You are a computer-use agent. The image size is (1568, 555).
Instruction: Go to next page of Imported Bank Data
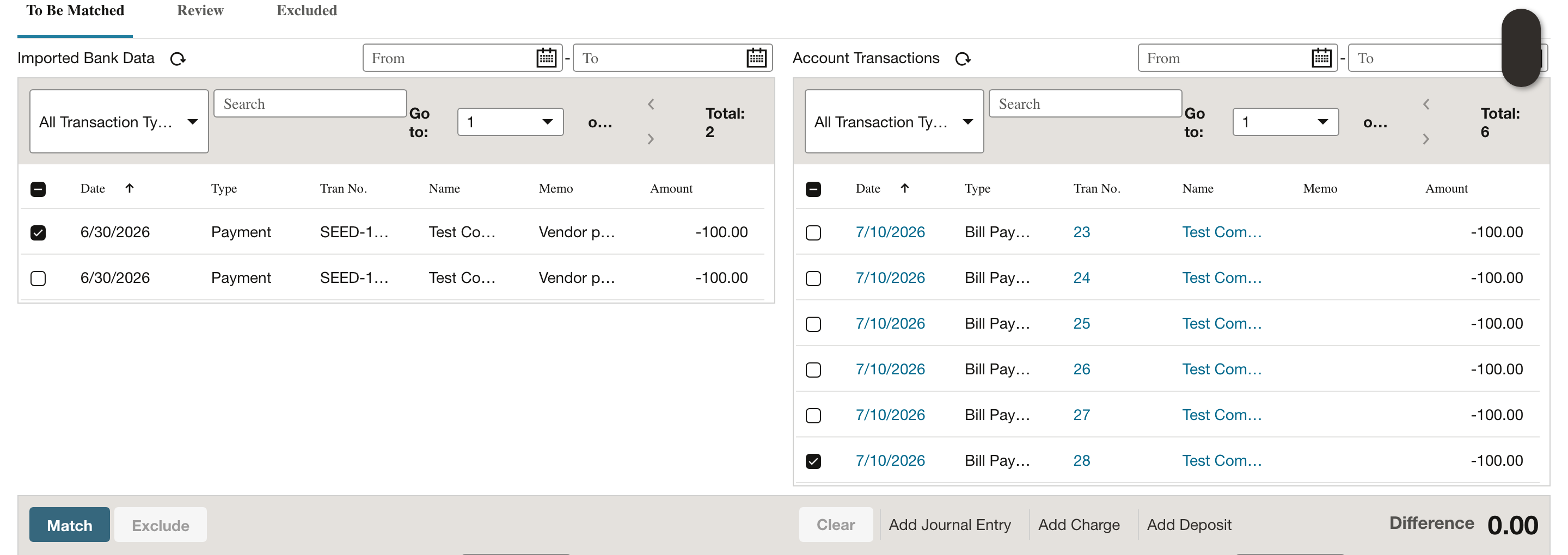tap(651, 139)
